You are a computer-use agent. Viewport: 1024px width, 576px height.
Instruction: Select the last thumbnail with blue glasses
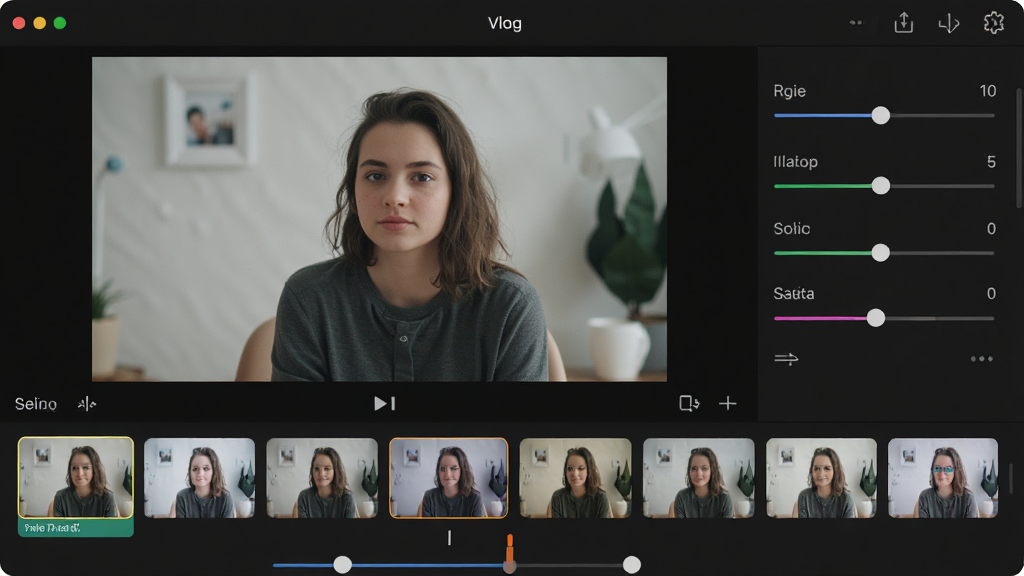942,477
